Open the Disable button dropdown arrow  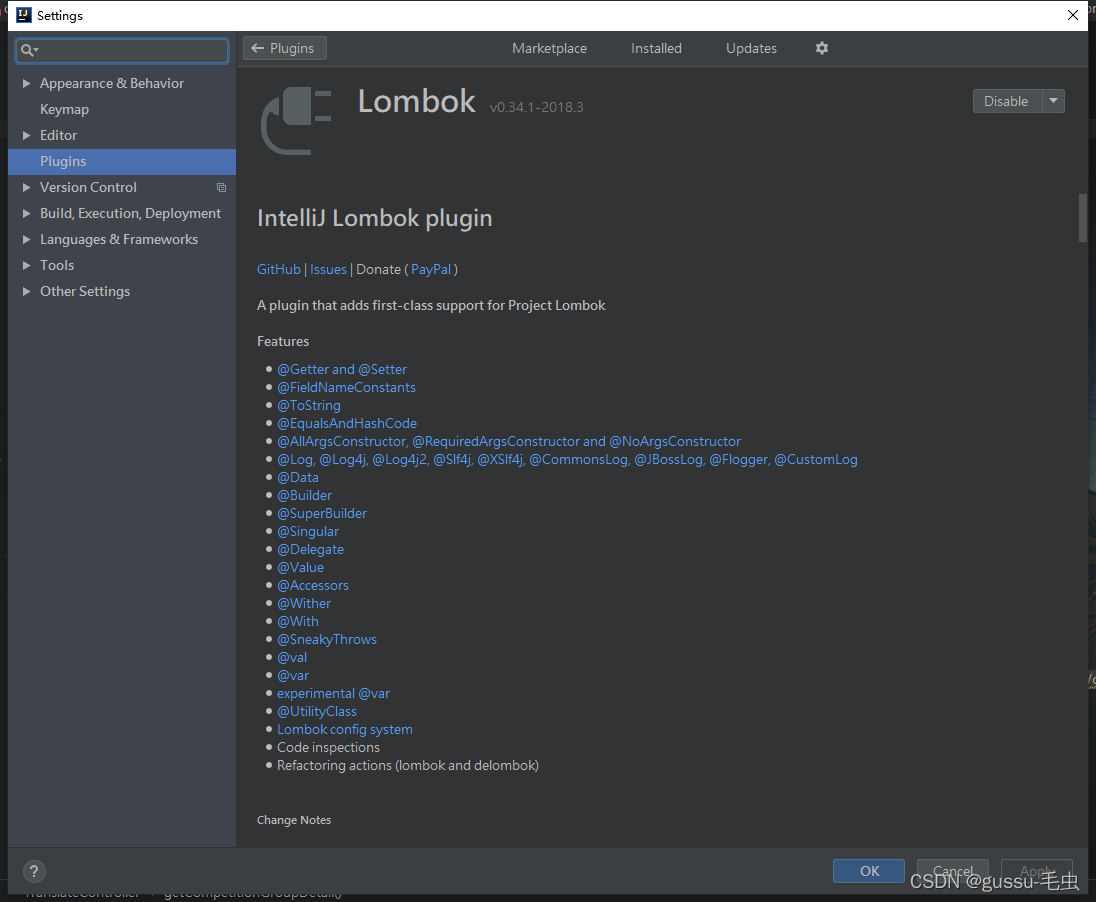click(x=1053, y=101)
